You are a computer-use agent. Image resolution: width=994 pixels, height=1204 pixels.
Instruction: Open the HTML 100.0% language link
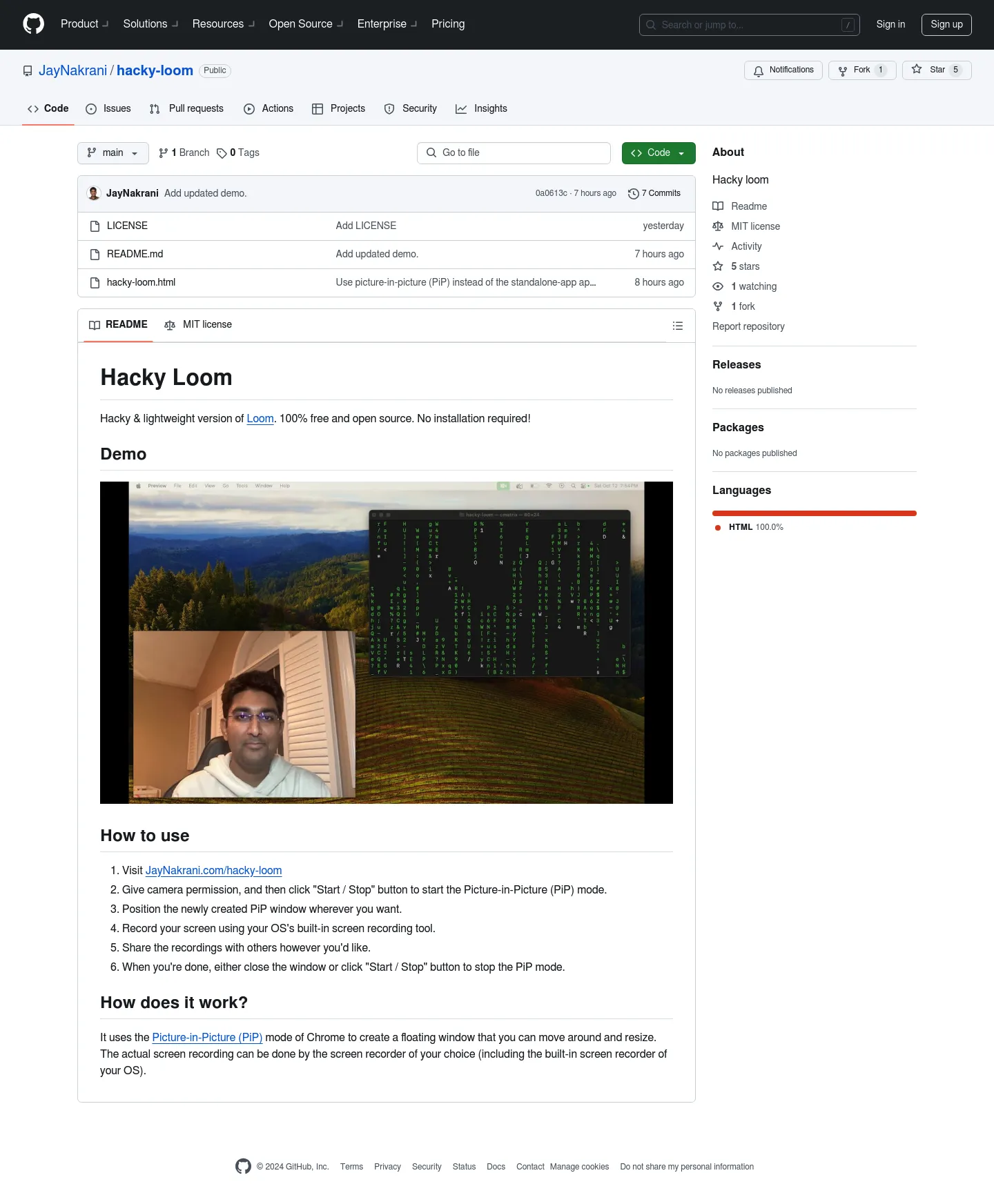(x=749, y=527)
